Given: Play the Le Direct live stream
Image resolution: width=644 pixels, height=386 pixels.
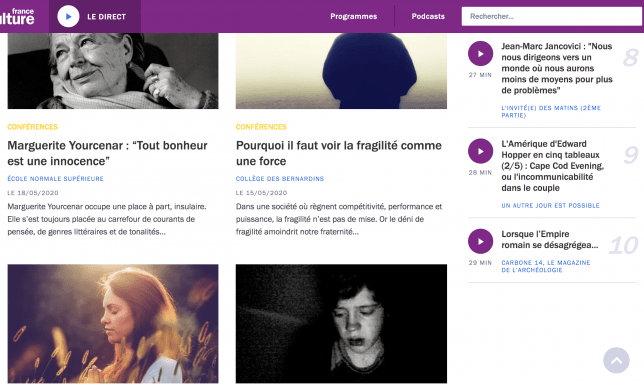Looking at the screenshot, I should point(68,16).
